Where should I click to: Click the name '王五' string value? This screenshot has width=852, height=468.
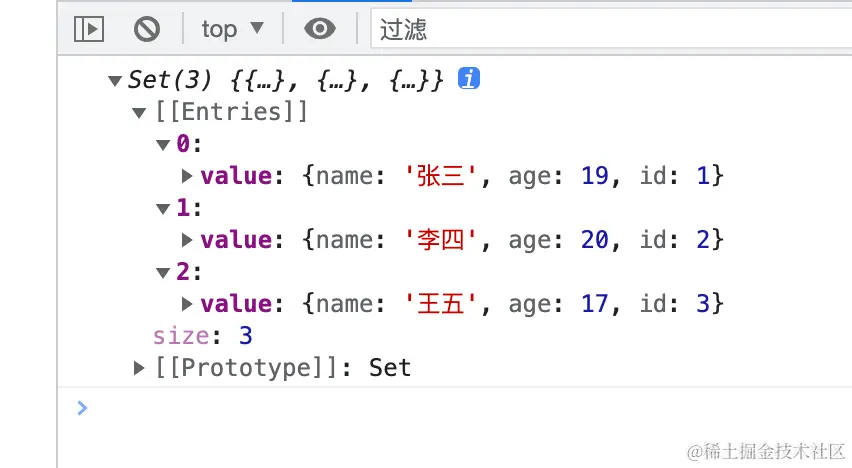point(441,304)
